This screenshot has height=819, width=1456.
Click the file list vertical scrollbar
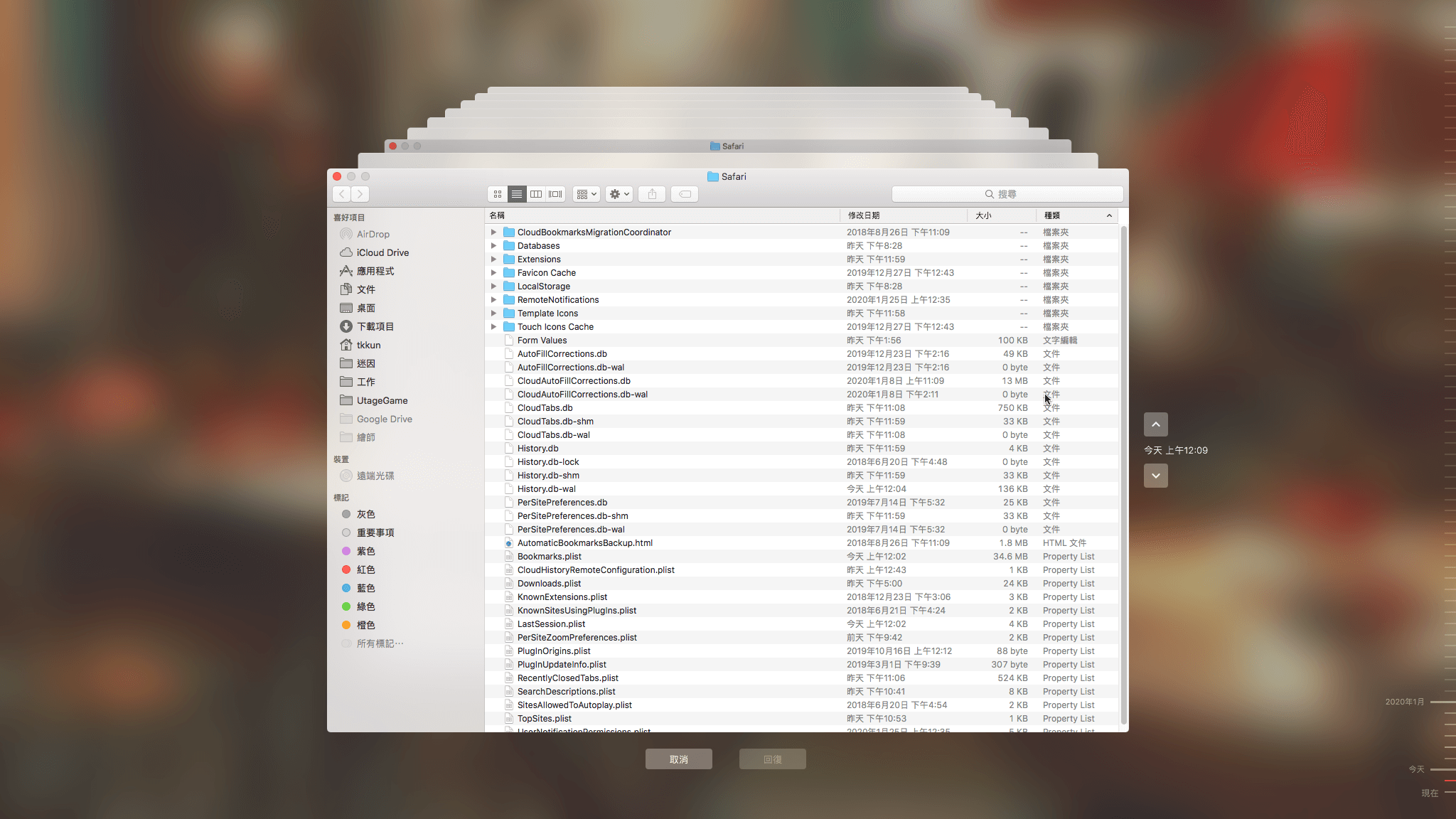[1124, 475]
